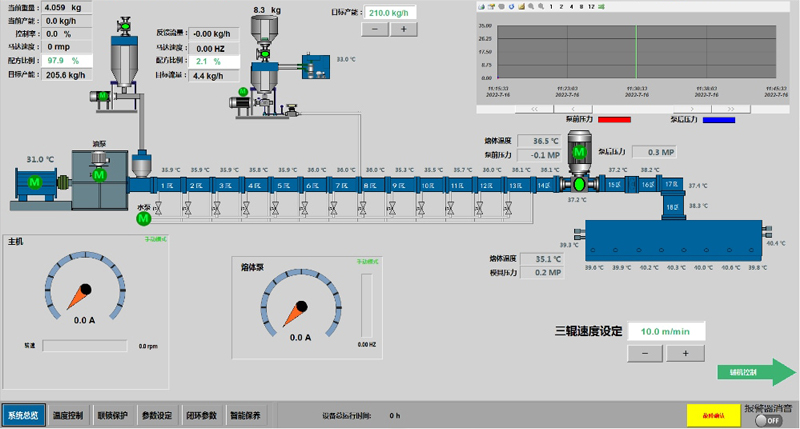Viewport: 800px width, 429px height.
Task: Click the first icon in trend toolbar
Action: click(481, 7)
